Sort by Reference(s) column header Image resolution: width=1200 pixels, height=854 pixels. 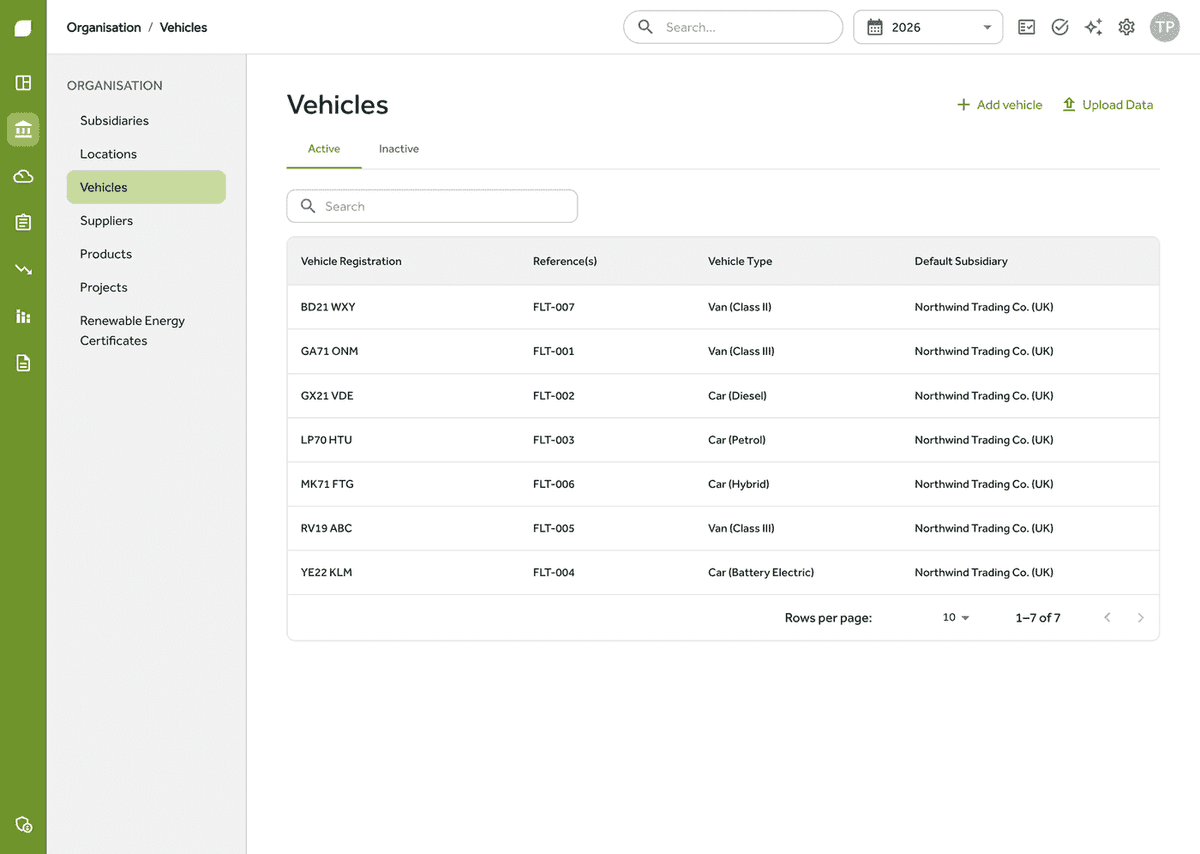click(565, 261)
